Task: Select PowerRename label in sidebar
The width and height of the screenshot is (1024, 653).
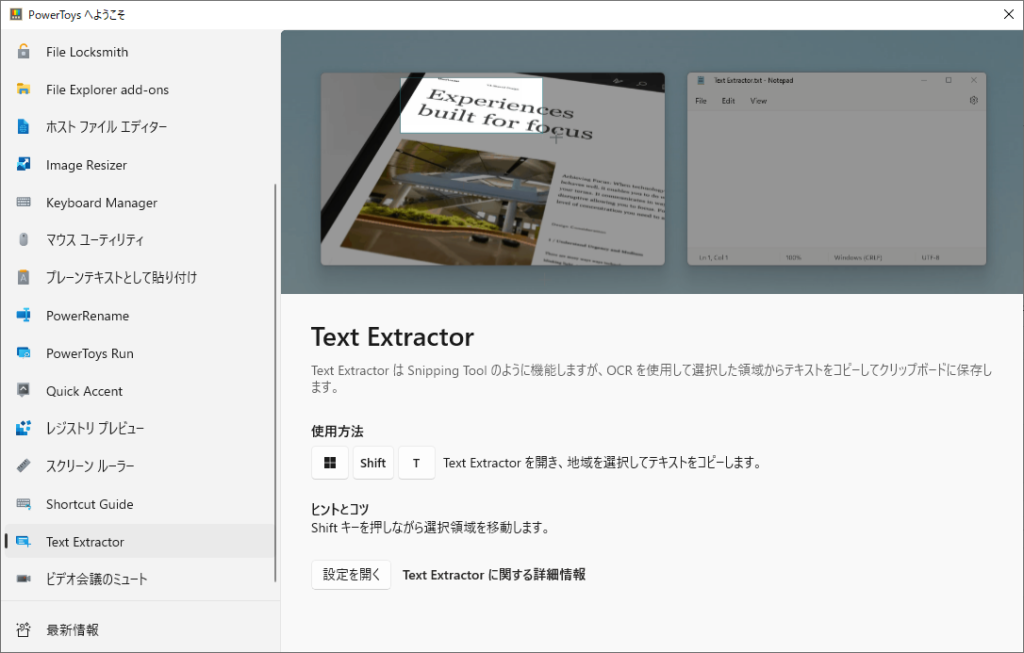Action: click(88, 315)
